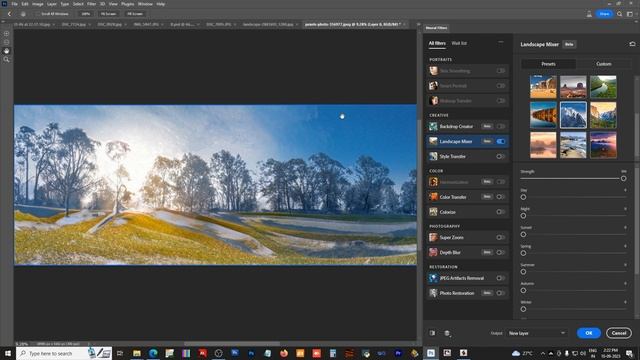Open File Explorer from the taskbar

click(137, 353)
